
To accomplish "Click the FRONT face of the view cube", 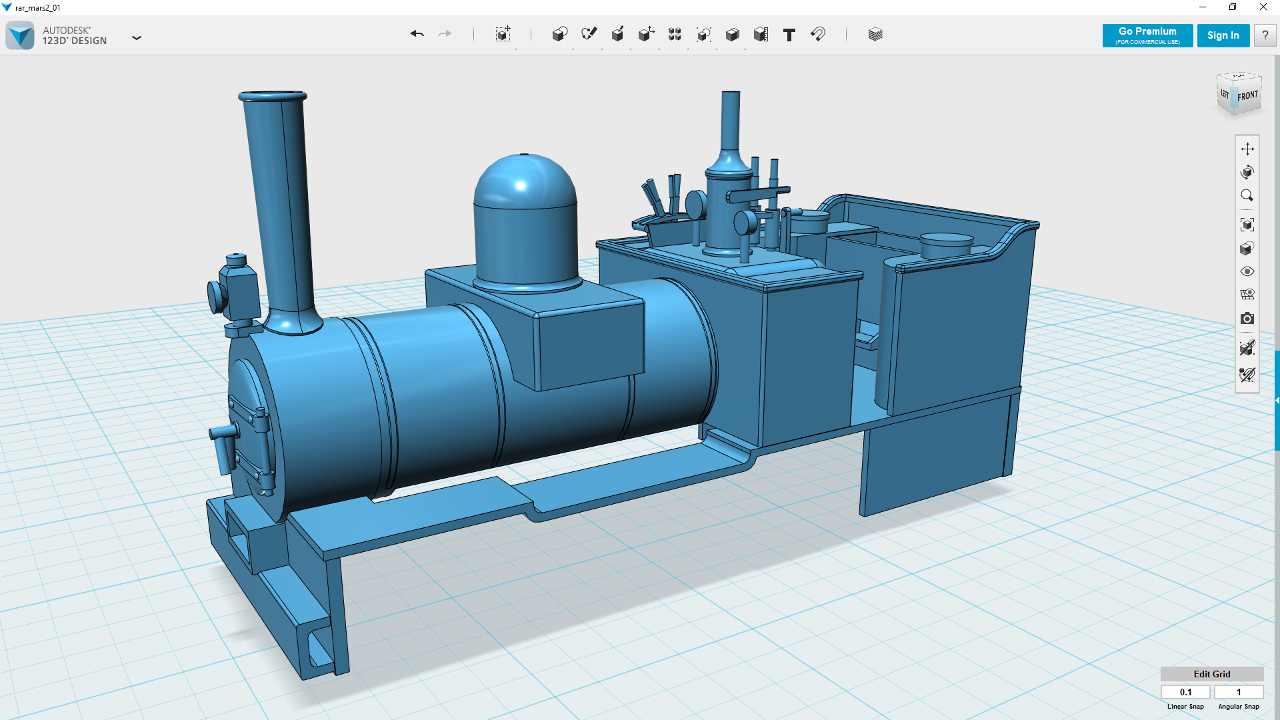I will (1246, 97).
